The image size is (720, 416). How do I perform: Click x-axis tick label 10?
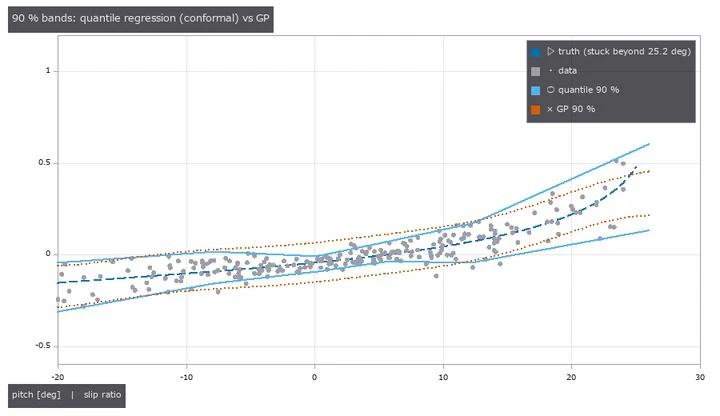[x=443, y=377]
